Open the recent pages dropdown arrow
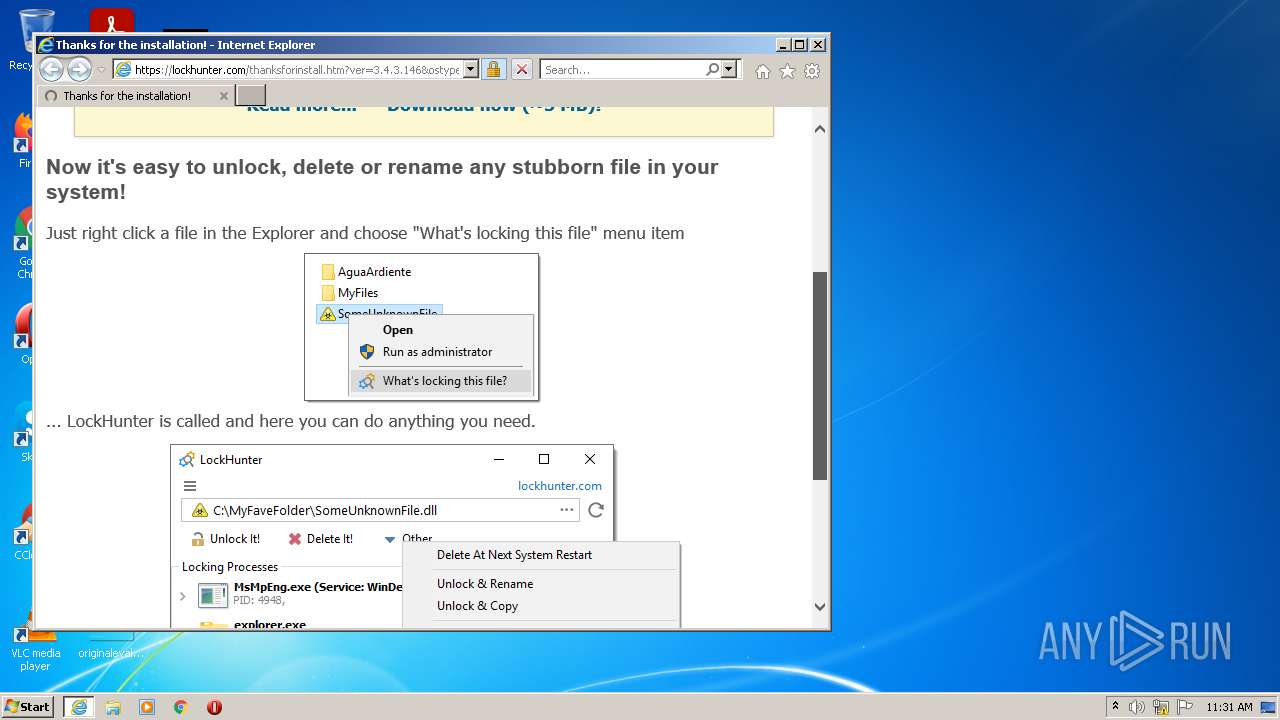1280x720 pixels. tap(101, 70)
